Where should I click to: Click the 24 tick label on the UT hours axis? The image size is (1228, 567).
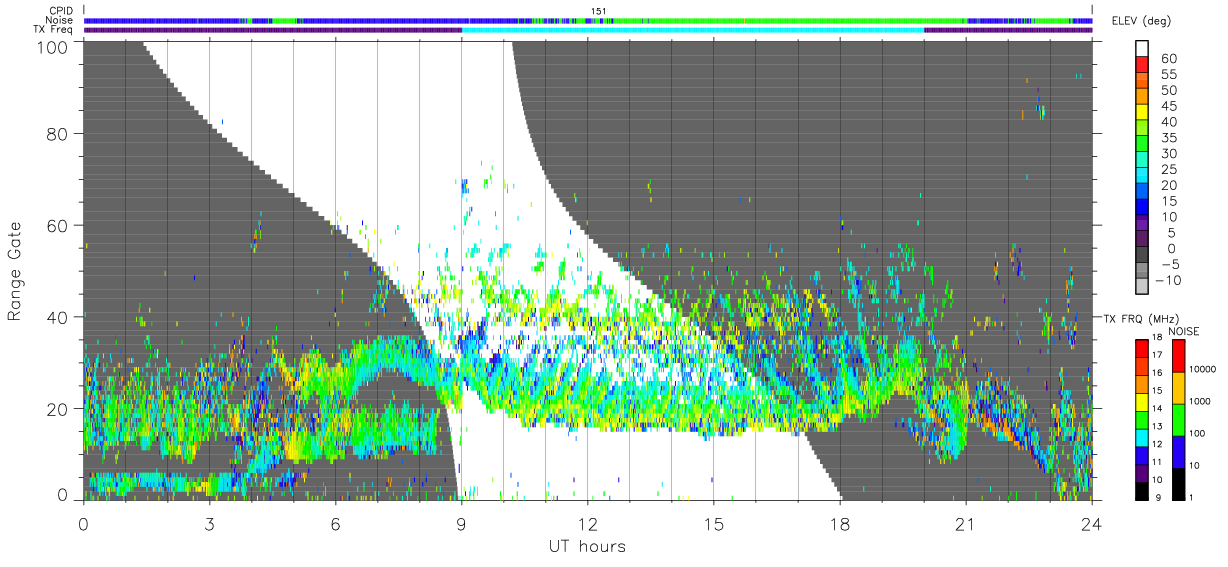tap(1092, 524)
